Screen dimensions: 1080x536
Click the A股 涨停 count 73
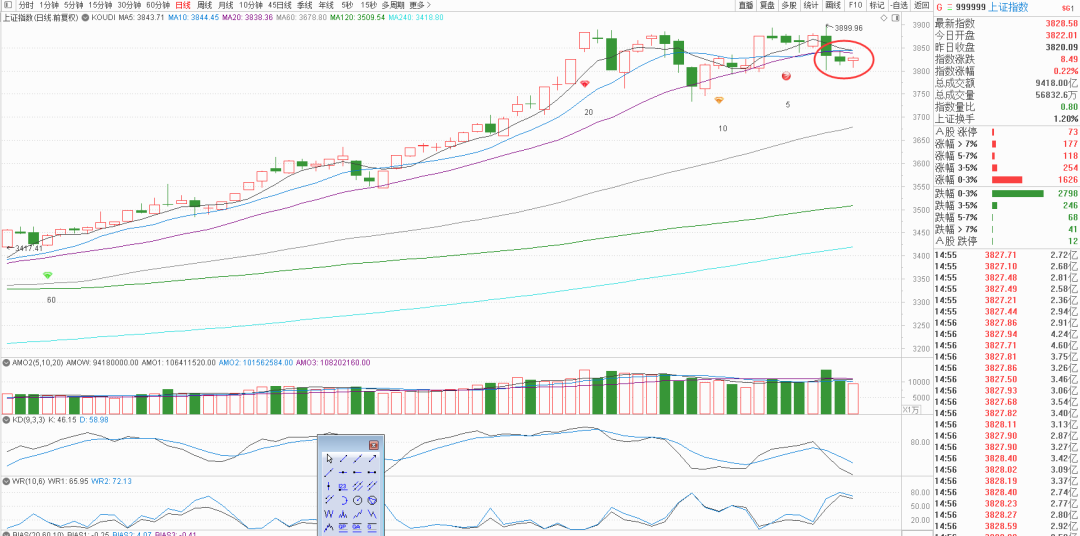point(1072,132)
